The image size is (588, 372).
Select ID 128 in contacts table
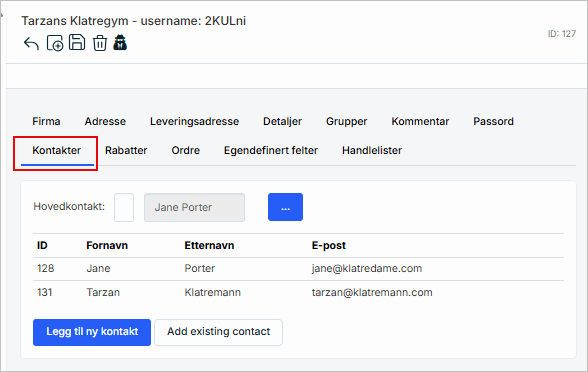pyautogui.click(x=45, y=268)
